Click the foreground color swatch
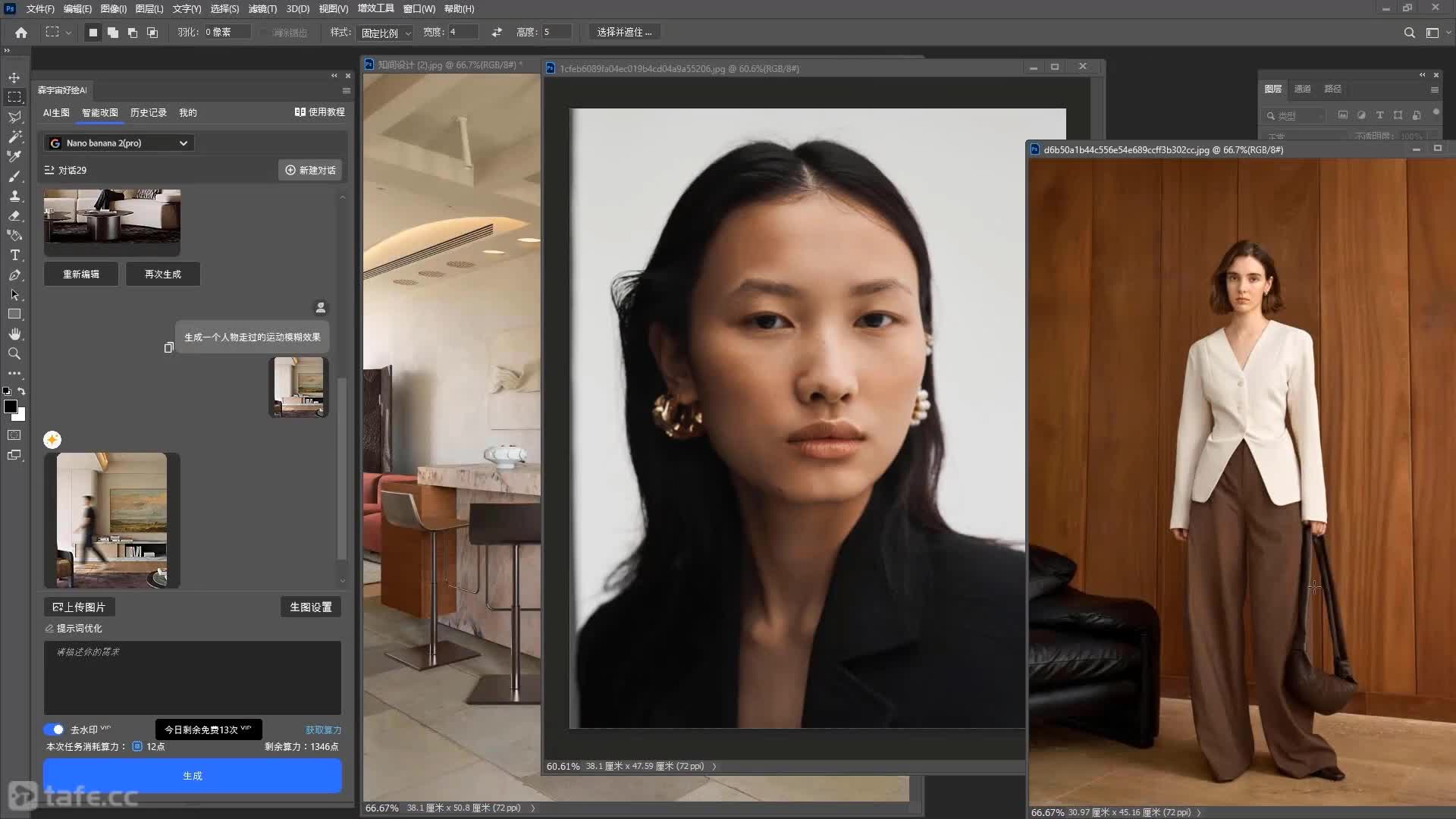 point(11,406)
